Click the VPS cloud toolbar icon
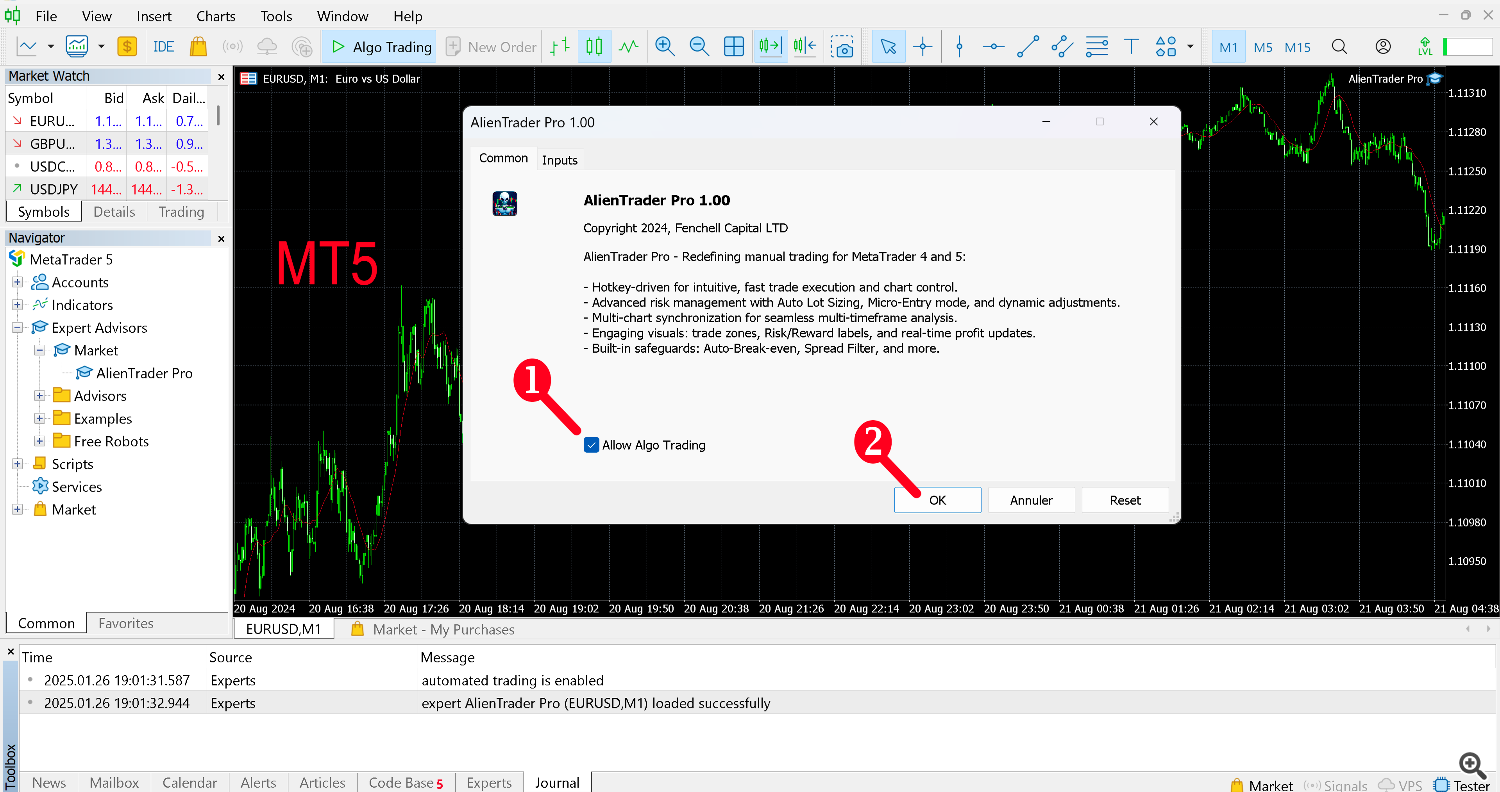This screenshot has width=1500, height=792. [267, 46]
